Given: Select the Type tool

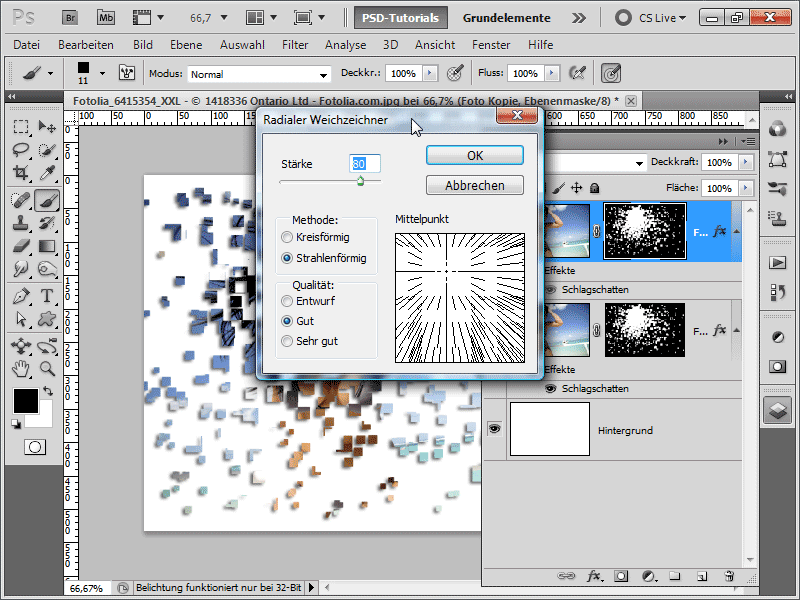Looking at the screenshot, I should coord(47,296).
